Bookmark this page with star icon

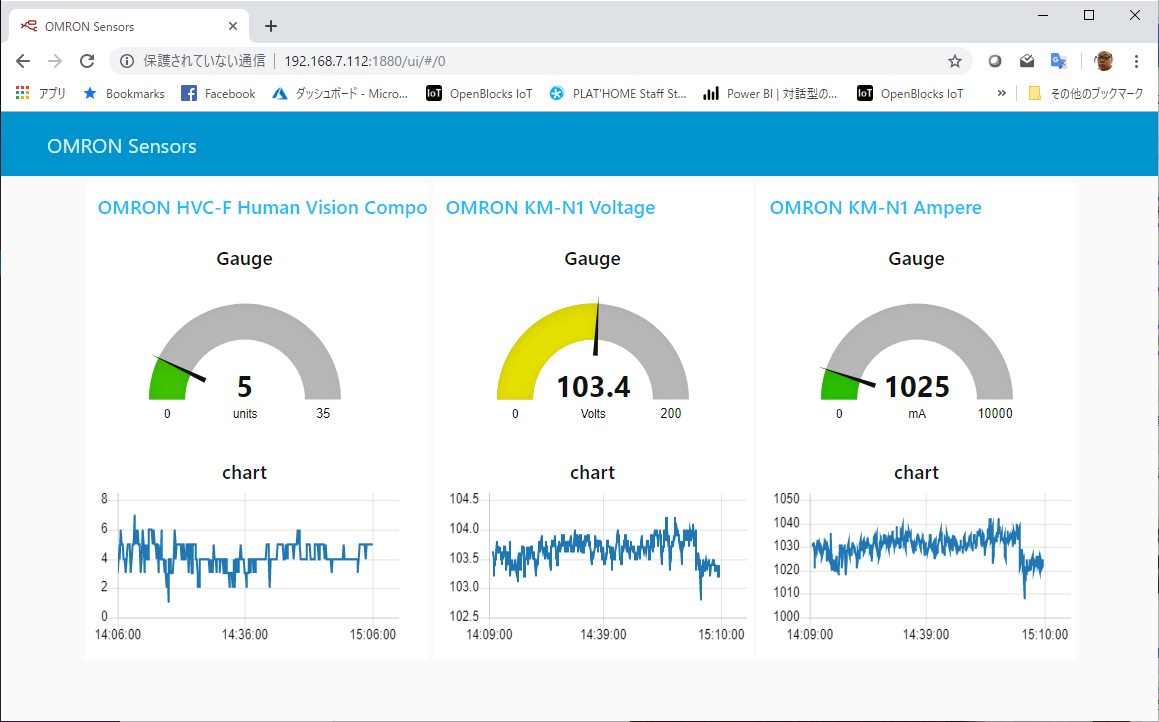tap(955, 61)
